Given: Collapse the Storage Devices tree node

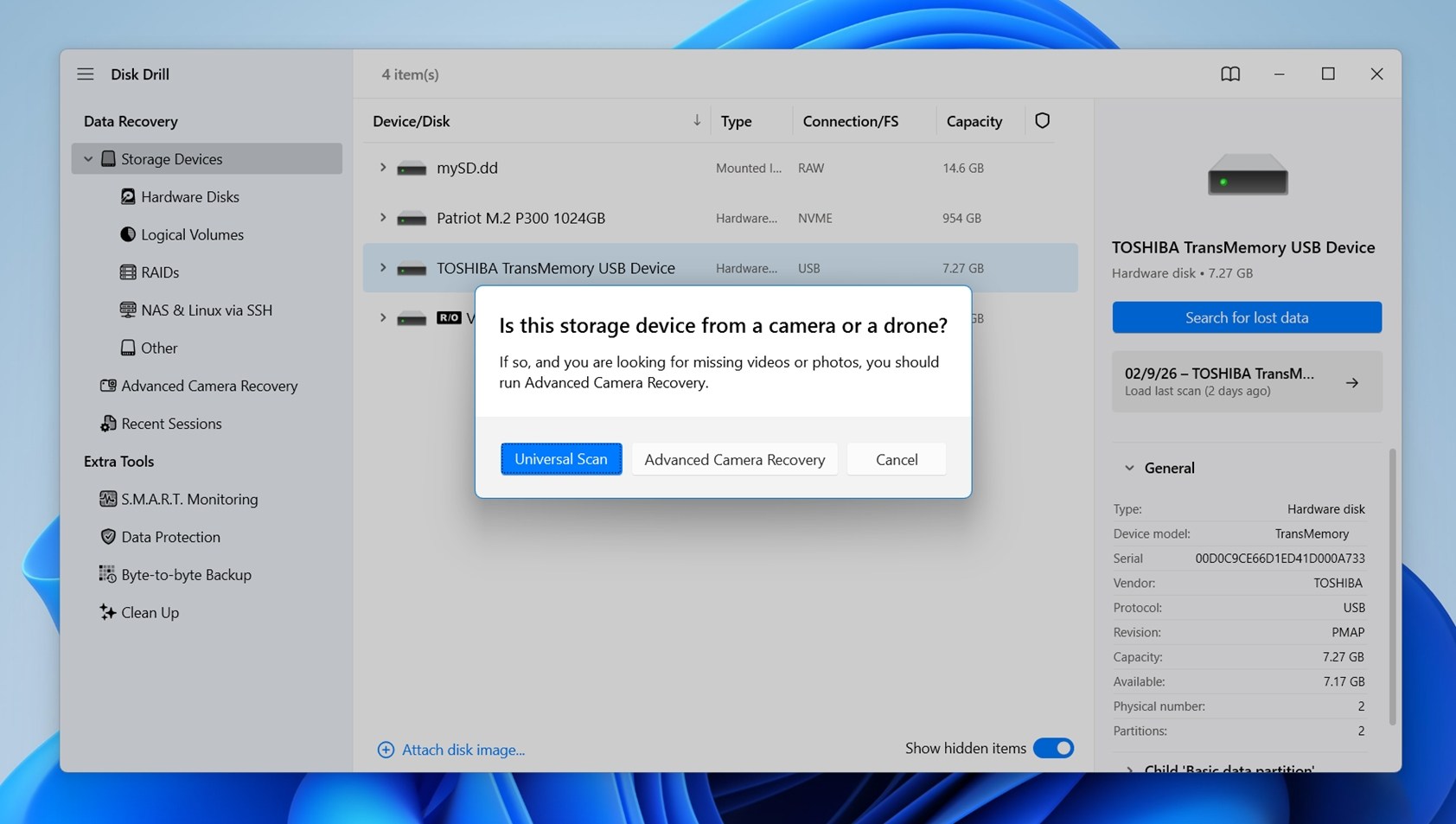Looking at the screenshot, I should click(x=88, y=159).
